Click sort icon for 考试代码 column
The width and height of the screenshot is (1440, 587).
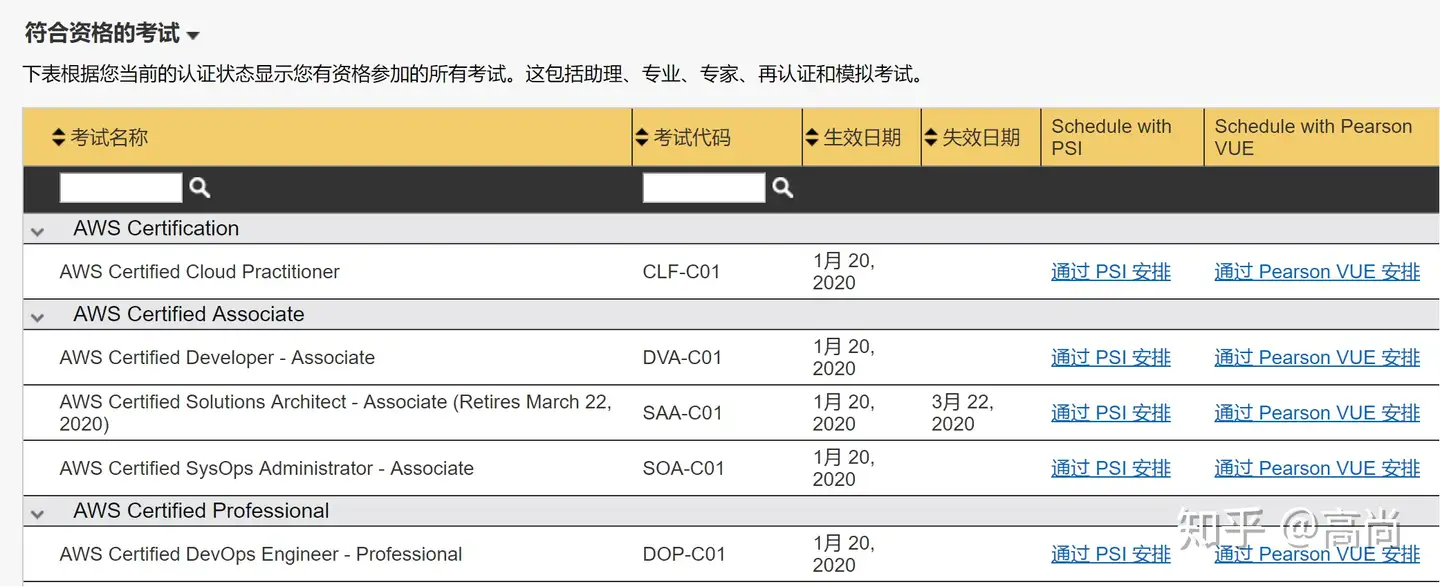click(641, 138)
